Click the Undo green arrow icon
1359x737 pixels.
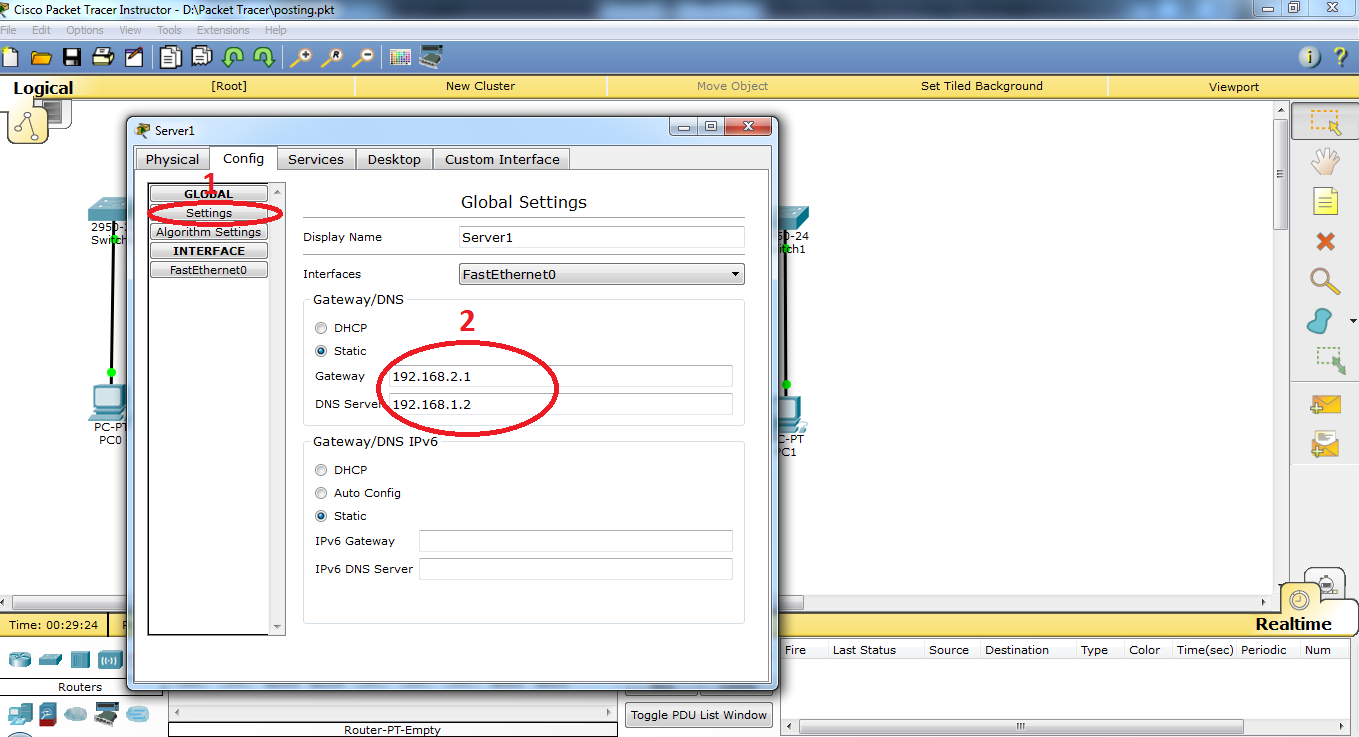233,57
